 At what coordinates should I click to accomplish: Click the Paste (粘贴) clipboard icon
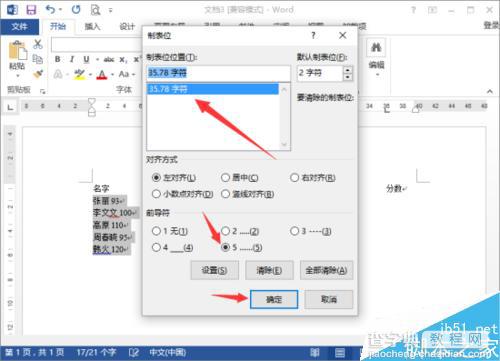click(17, 51)
